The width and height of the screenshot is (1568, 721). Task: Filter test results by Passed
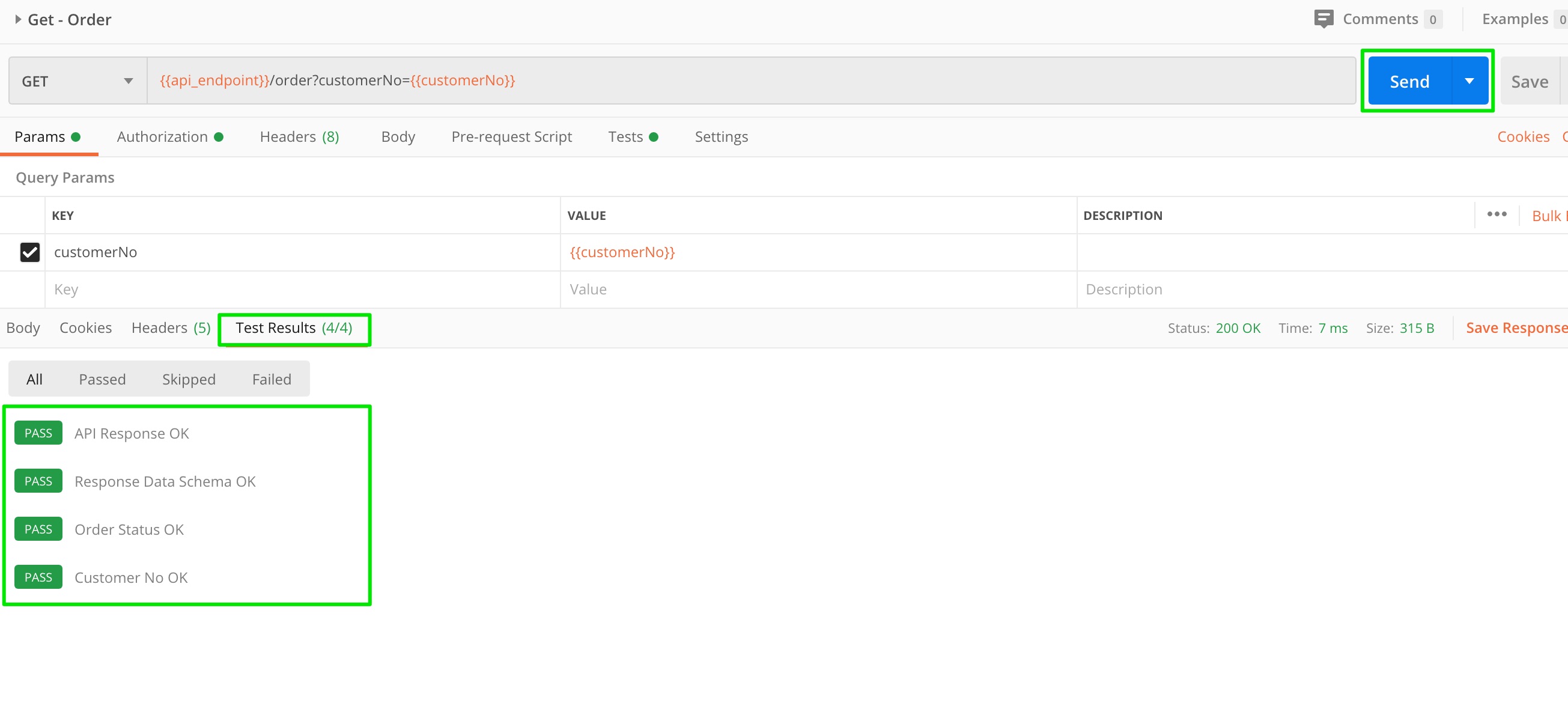point(102,379)
